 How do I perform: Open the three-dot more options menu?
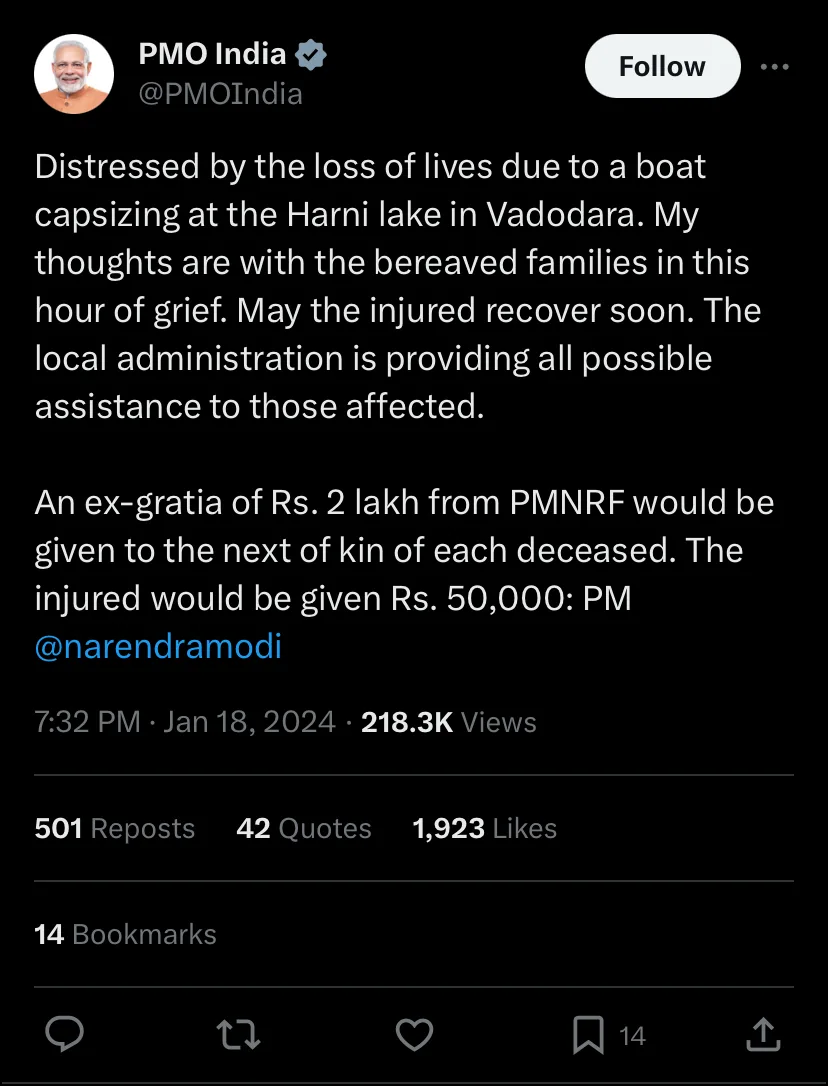[775, 66]
